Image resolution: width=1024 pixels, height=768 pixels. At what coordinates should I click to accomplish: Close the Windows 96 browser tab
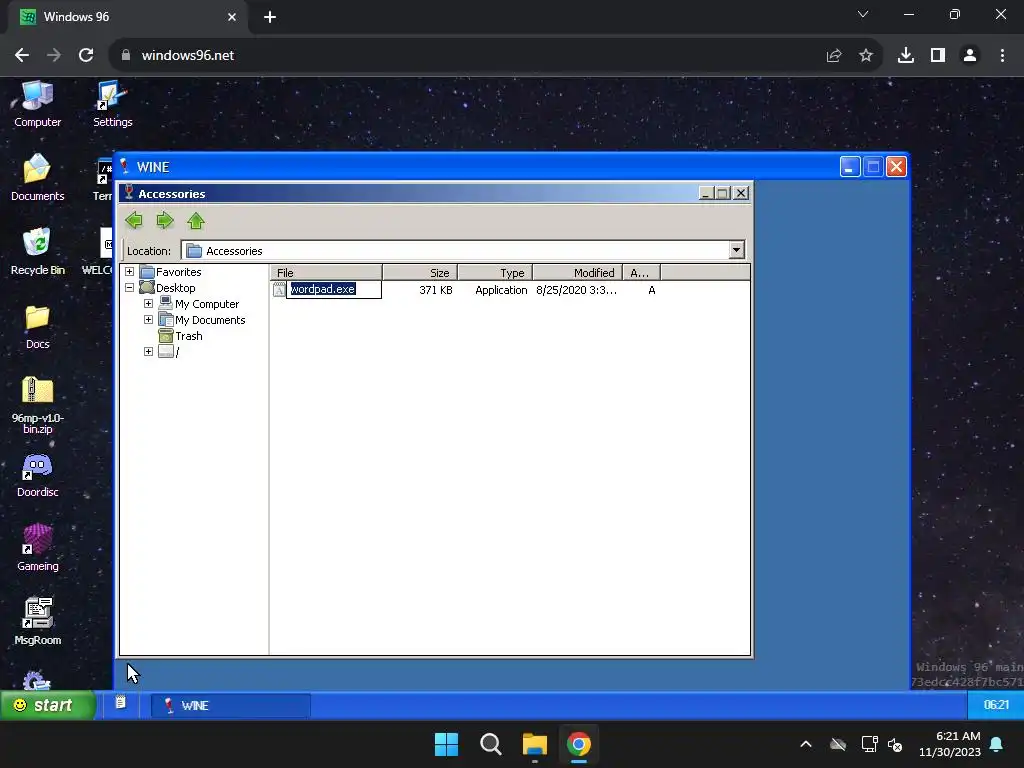click(232, 17)
